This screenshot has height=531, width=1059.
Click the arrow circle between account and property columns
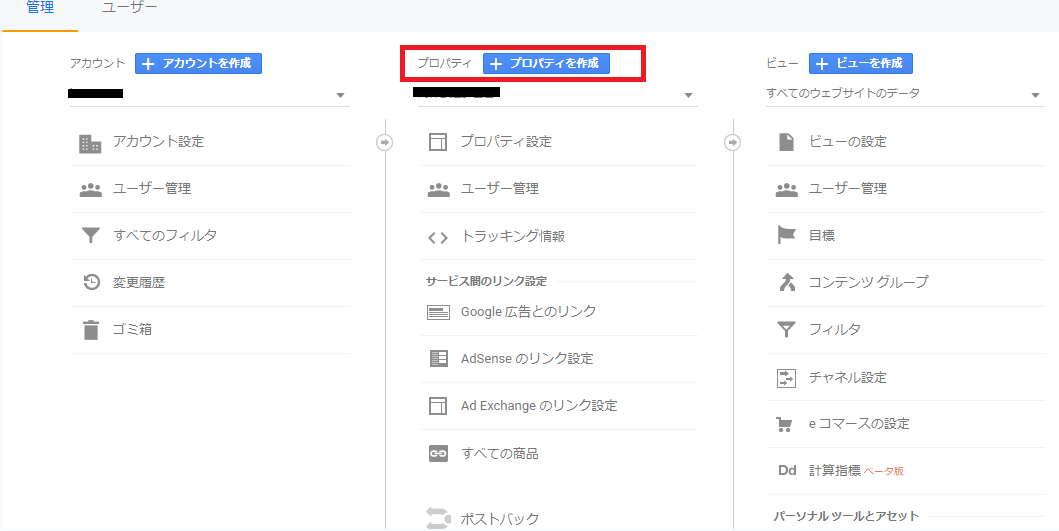point(385,142)
